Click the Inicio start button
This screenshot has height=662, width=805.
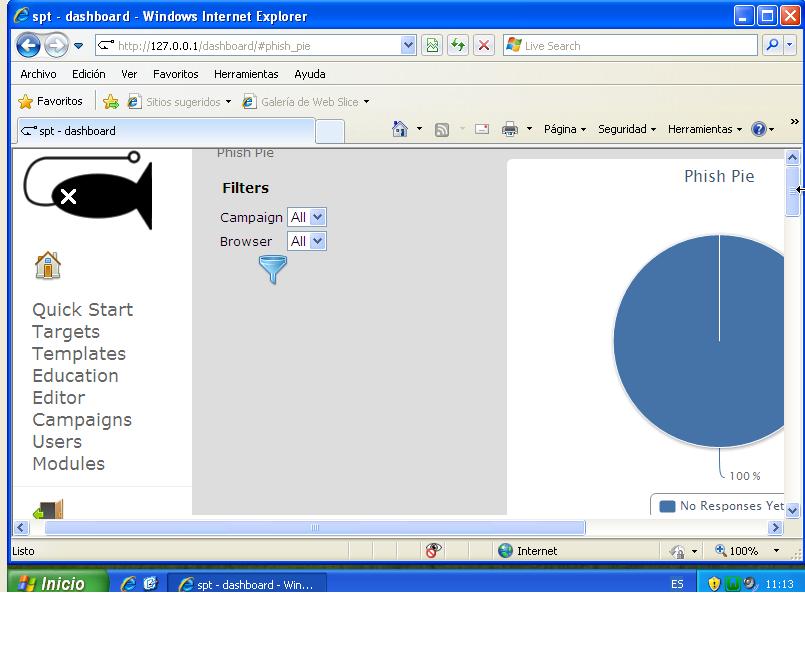55,584
